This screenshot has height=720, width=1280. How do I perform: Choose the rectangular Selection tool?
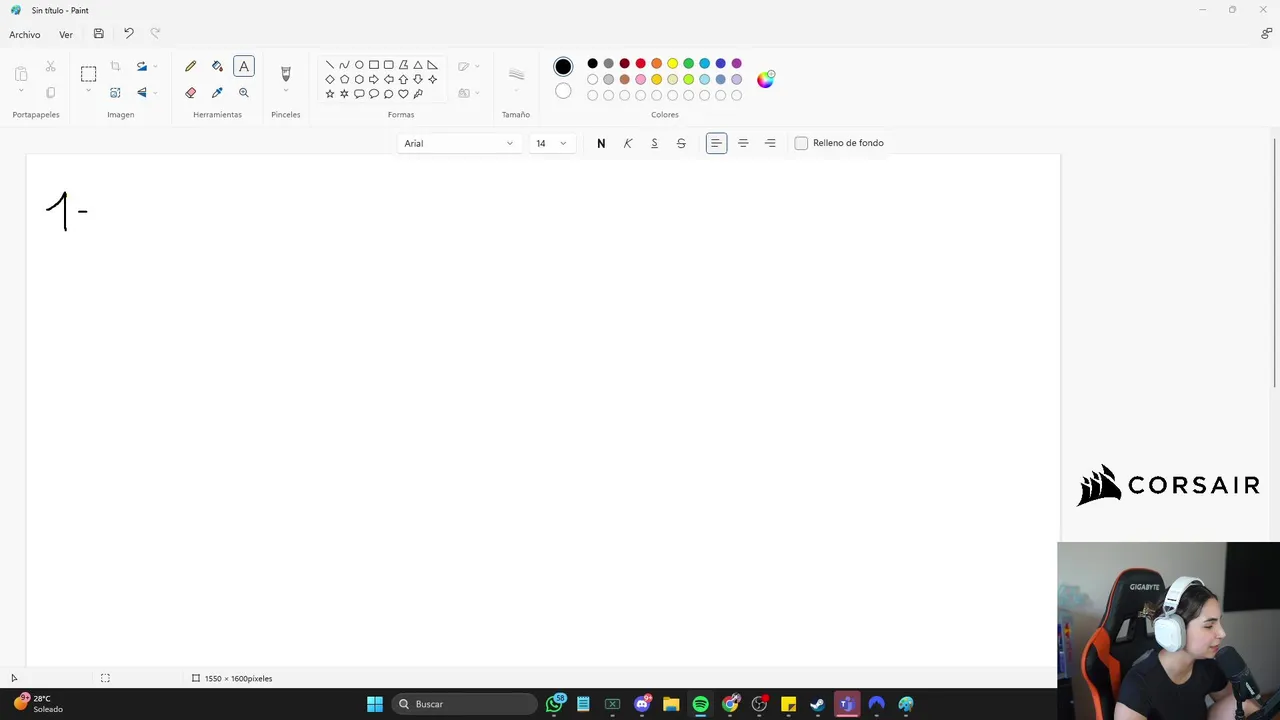88,73
